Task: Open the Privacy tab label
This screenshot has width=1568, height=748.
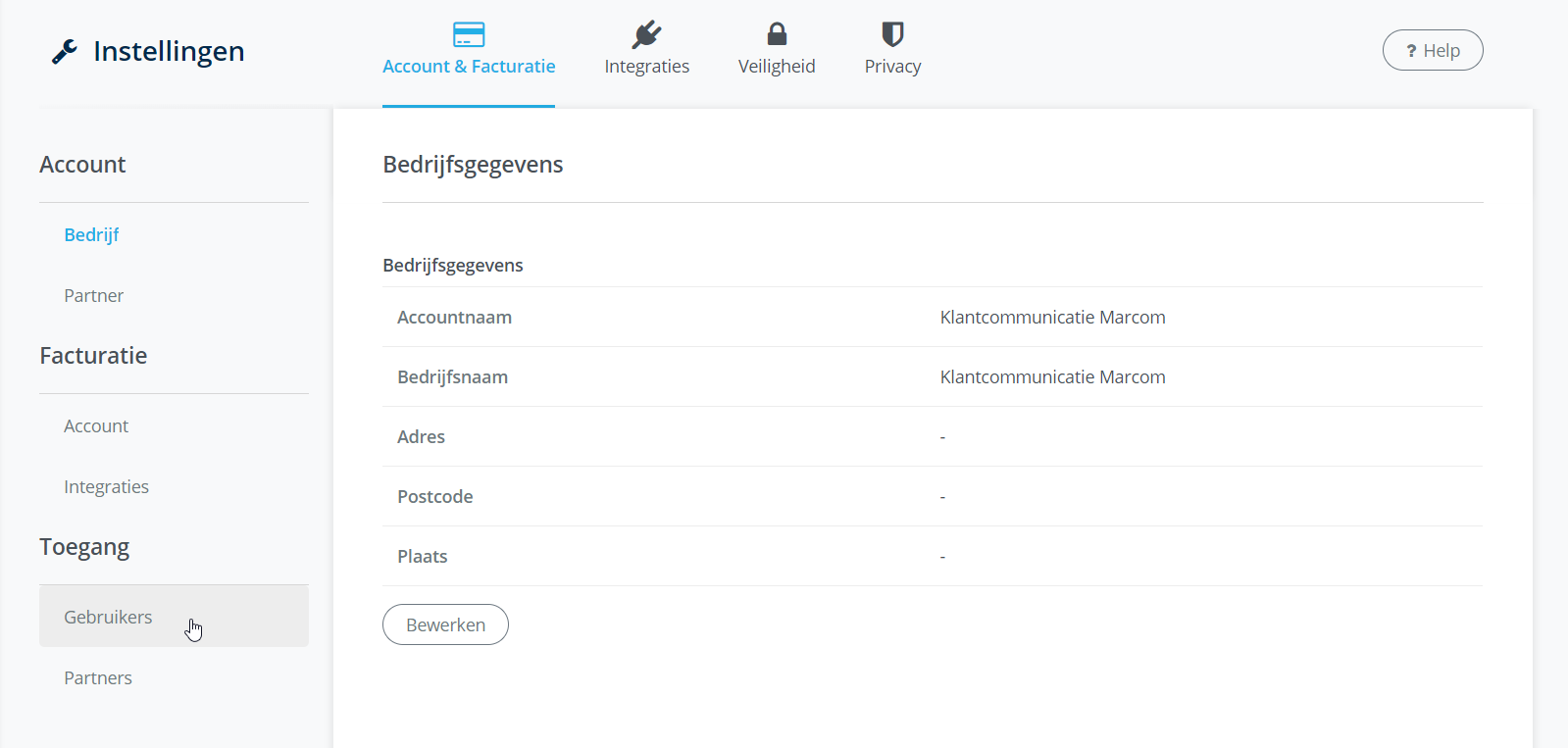Action: point(892,67)
